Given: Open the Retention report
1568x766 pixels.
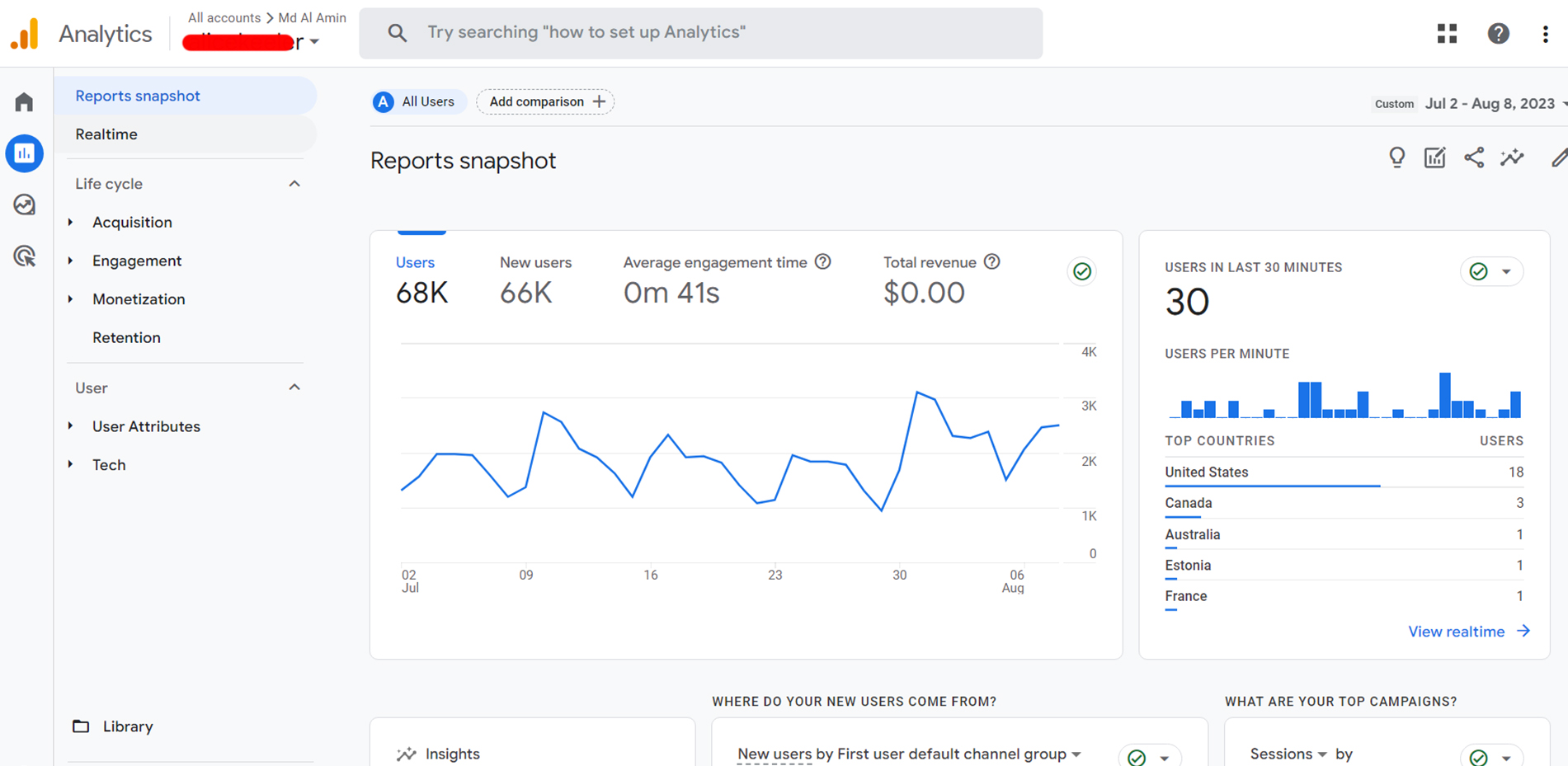Looking at the screenshot, I should pyautogui.click(x=126, y=338).
